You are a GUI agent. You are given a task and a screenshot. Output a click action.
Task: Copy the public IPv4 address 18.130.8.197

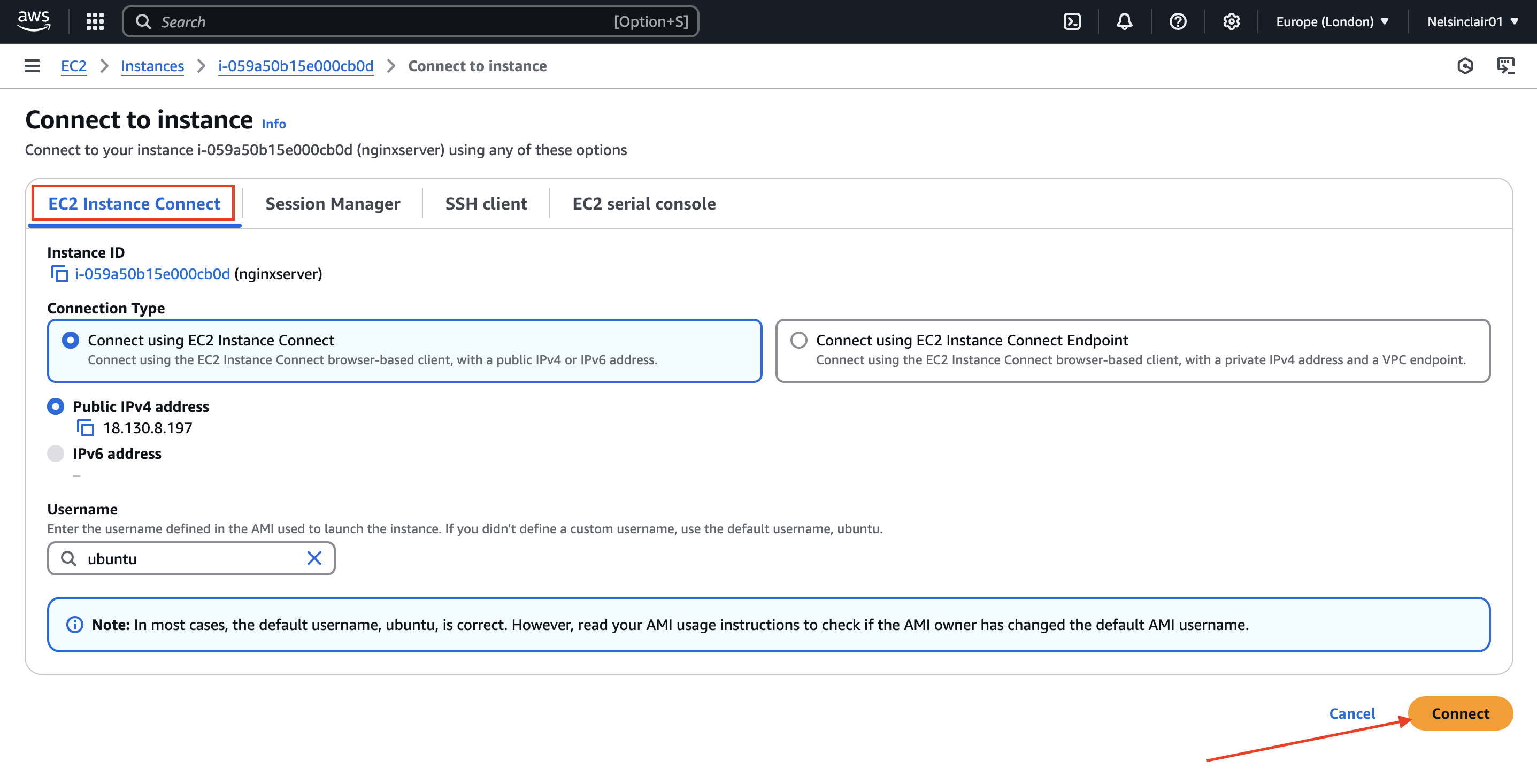tap(86, 428)
